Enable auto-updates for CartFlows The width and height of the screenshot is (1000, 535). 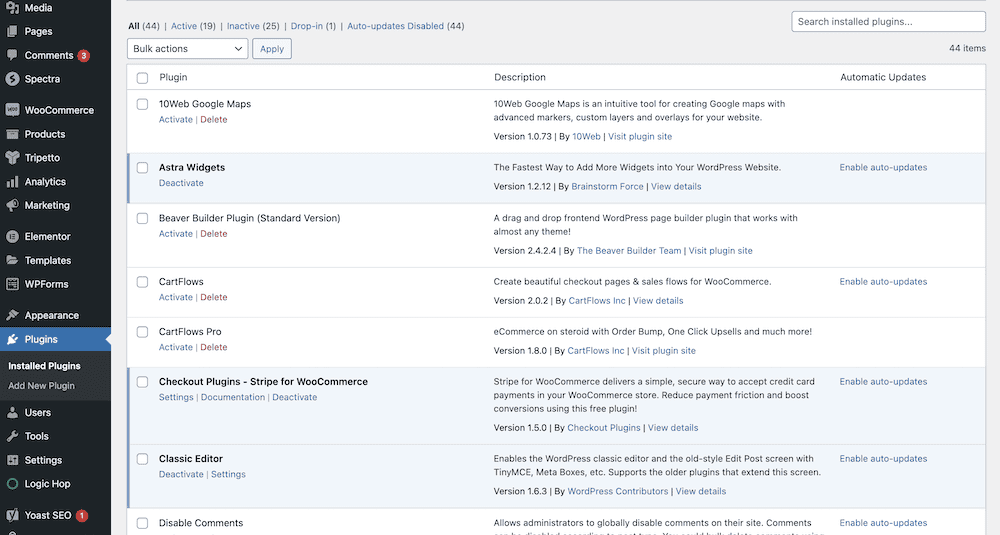tap(883, 282)
